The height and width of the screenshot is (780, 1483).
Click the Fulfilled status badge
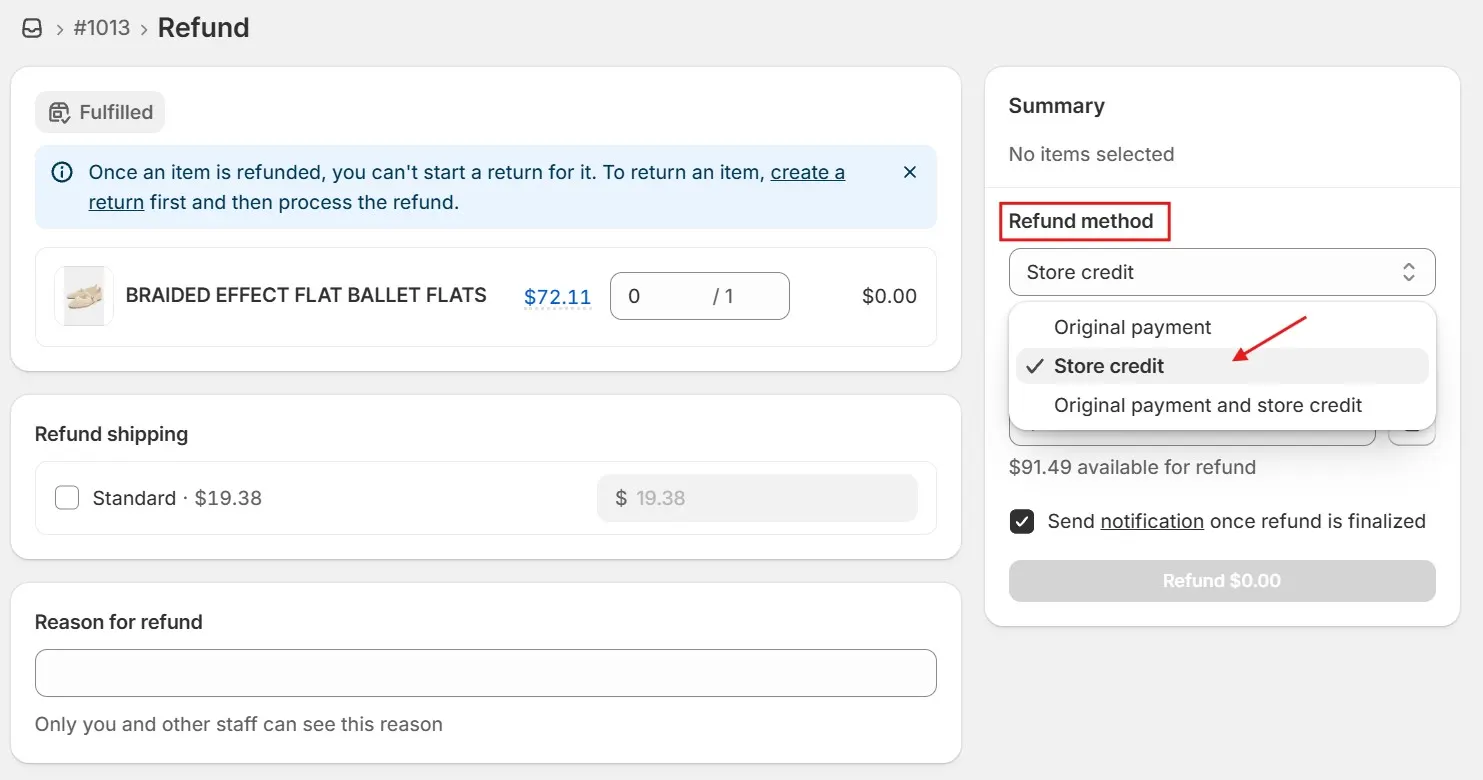tap(100, 112)
